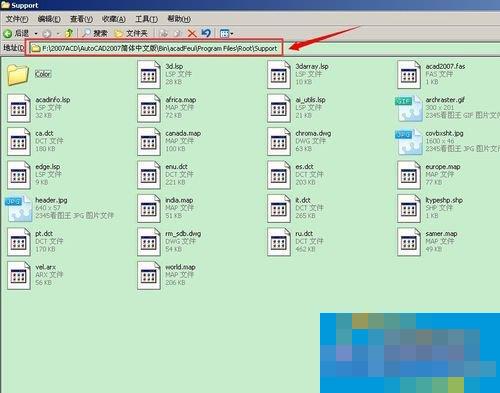Click the ru.dct file name
Viewport: 500px width, 393px height.
click(304, 234)
